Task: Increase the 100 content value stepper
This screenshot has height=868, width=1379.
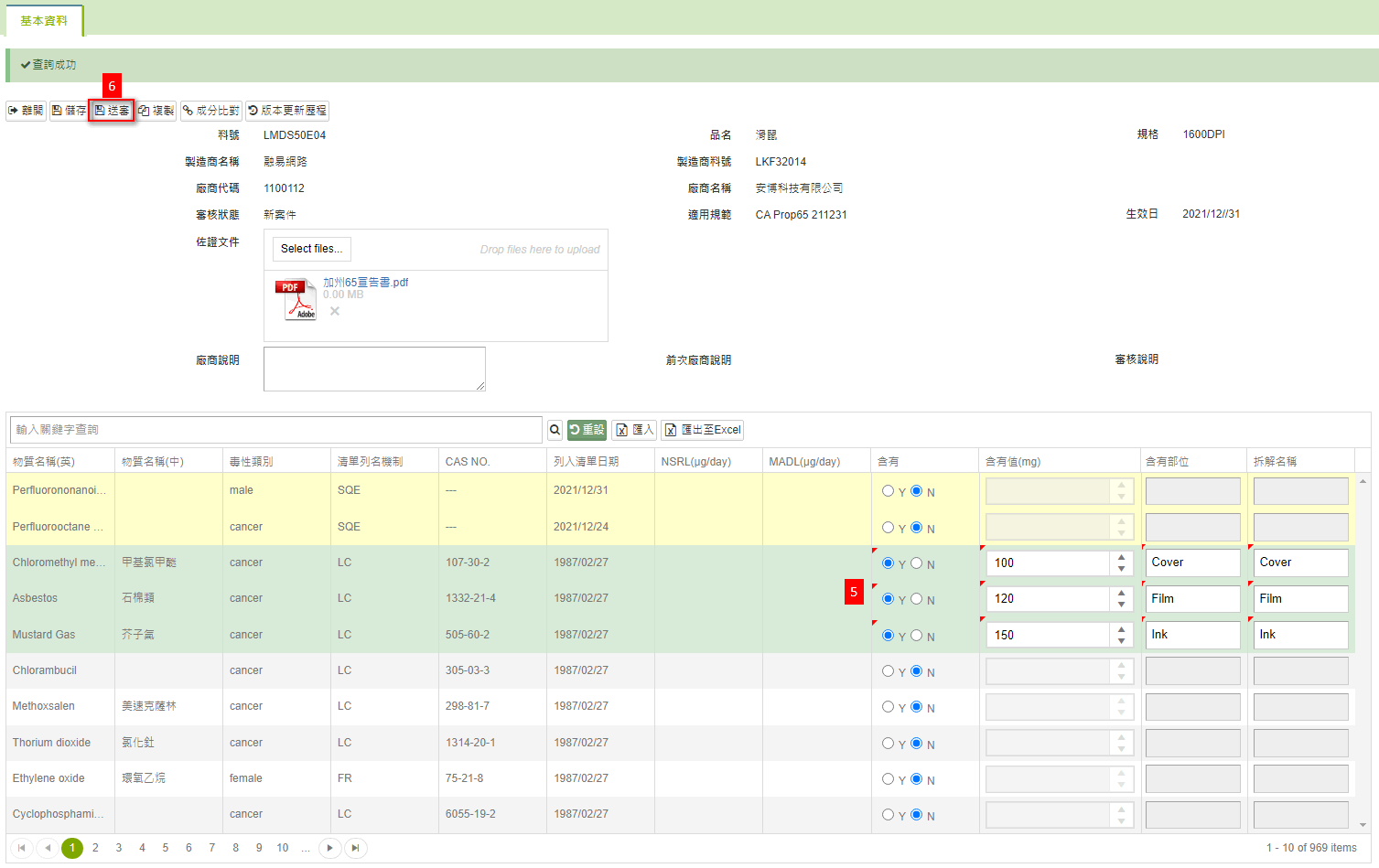Action: 1121,557
